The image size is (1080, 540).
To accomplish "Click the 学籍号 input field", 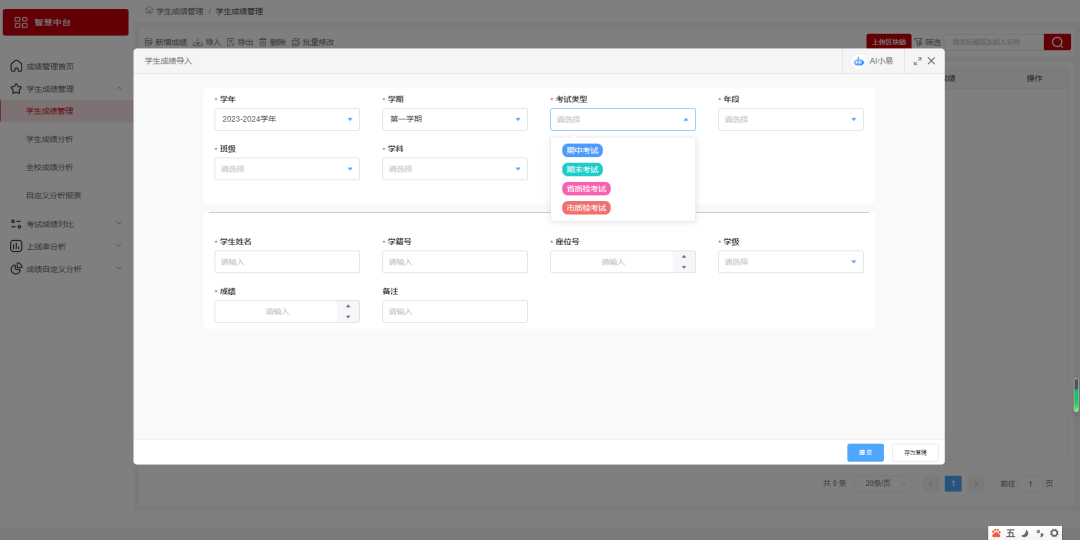I will point(455,262).
